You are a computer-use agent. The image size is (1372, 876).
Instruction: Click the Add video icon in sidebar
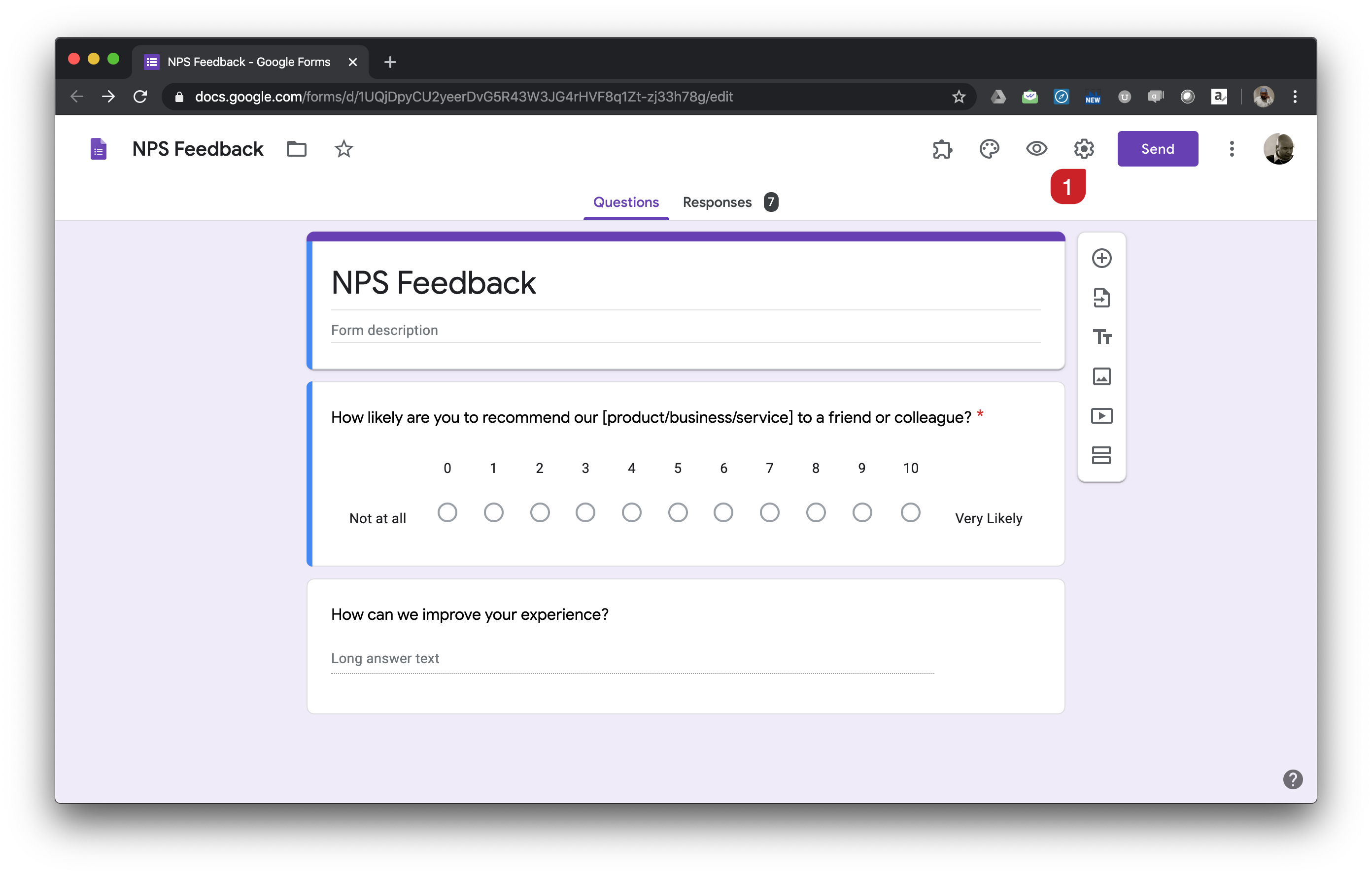point(1101,416)
